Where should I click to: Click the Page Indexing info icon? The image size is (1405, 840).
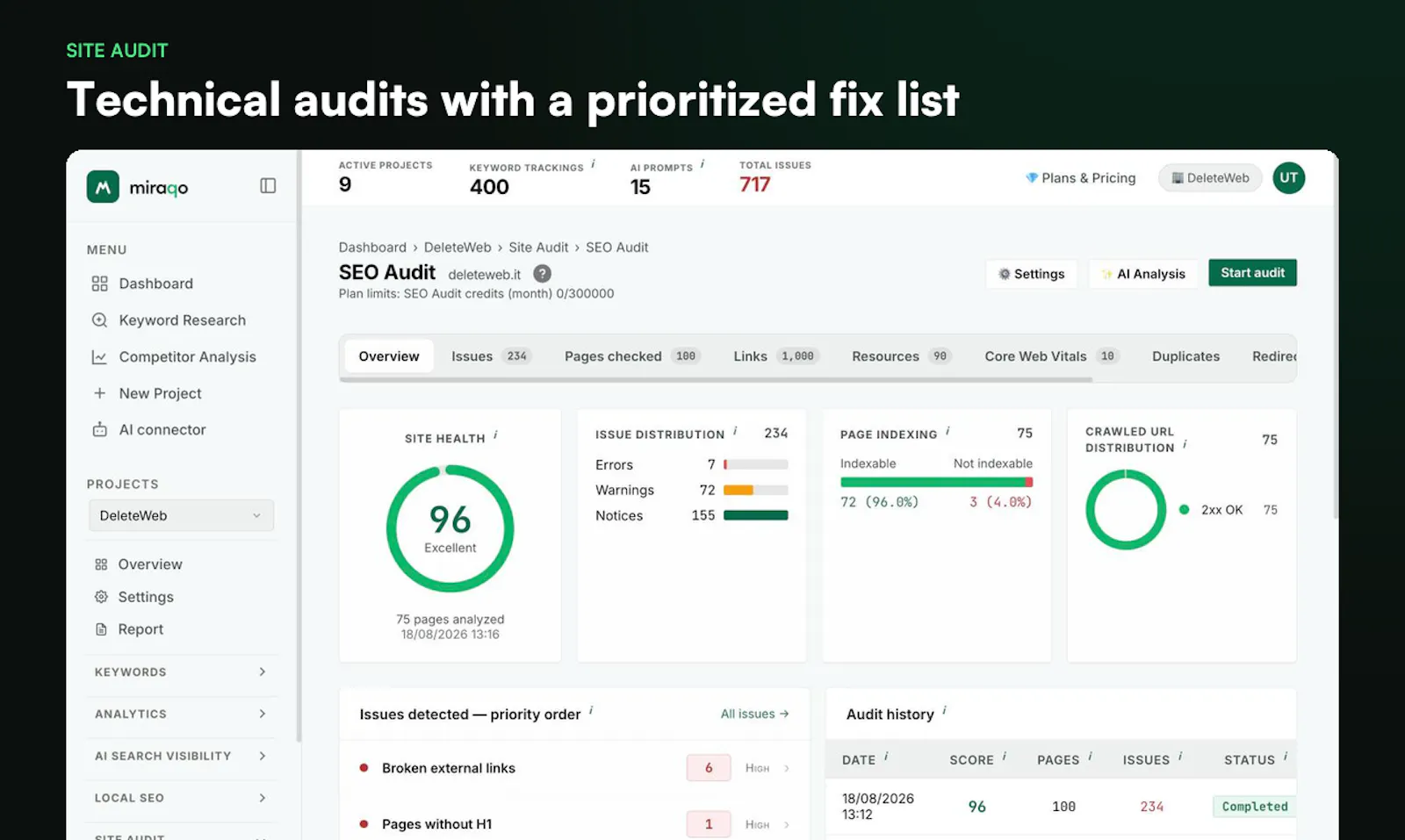point(948,432)
